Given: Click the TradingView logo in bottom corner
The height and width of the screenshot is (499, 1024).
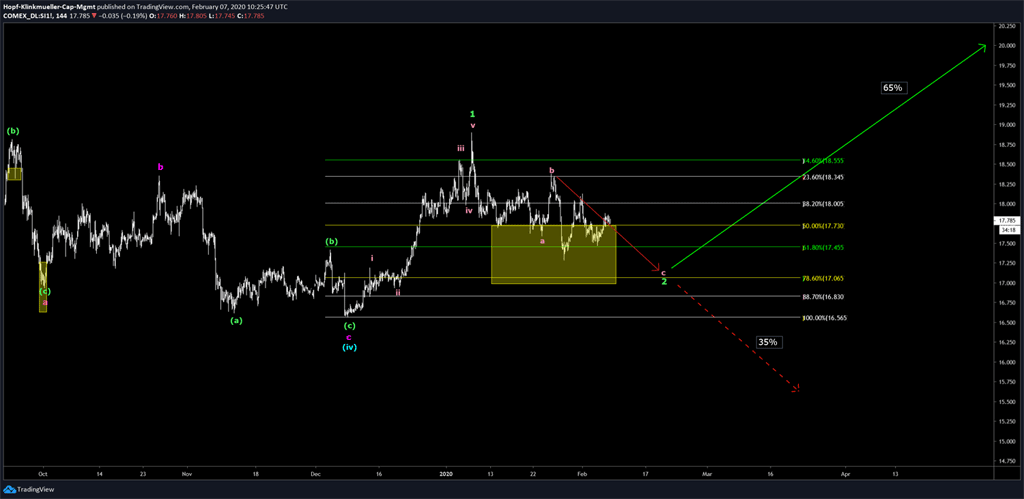Looking at the screenshot, I should click(29, 489).
